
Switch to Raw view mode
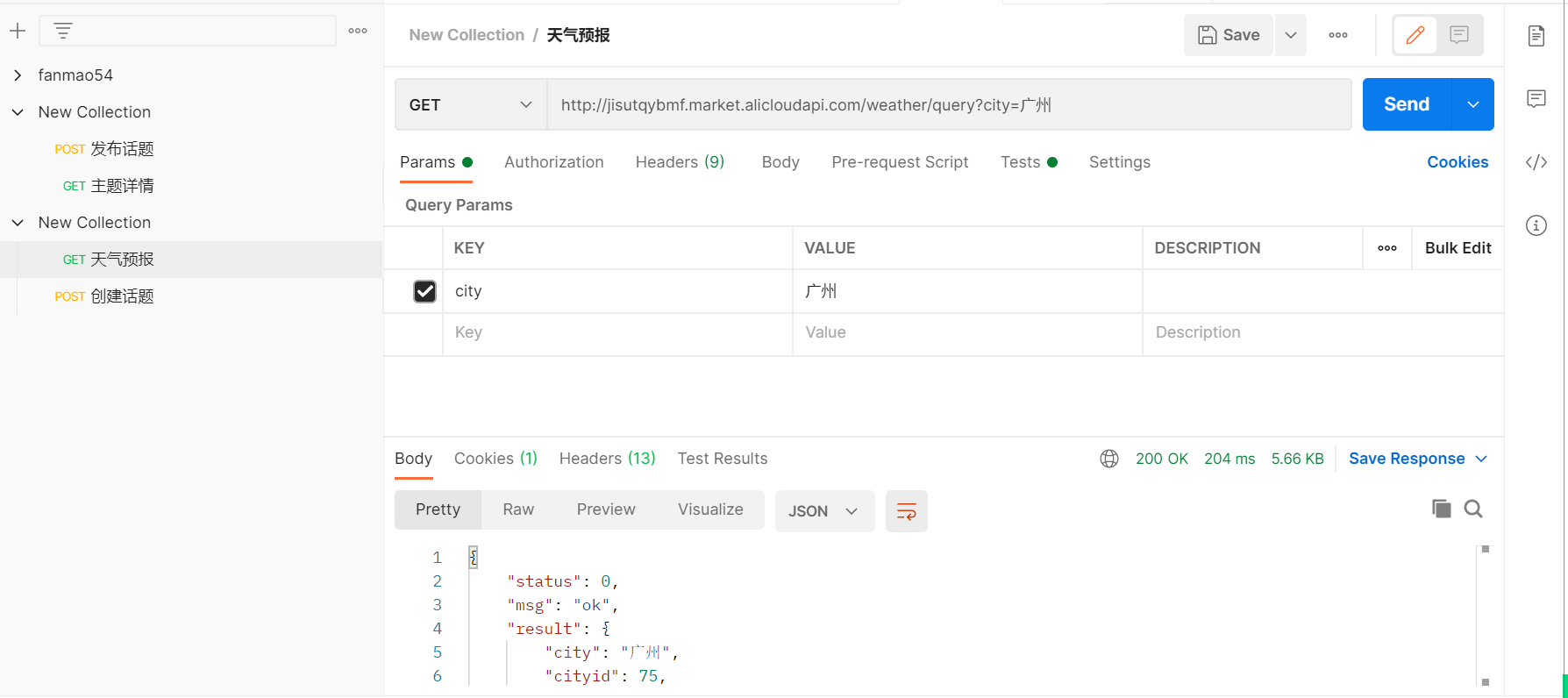518,509
